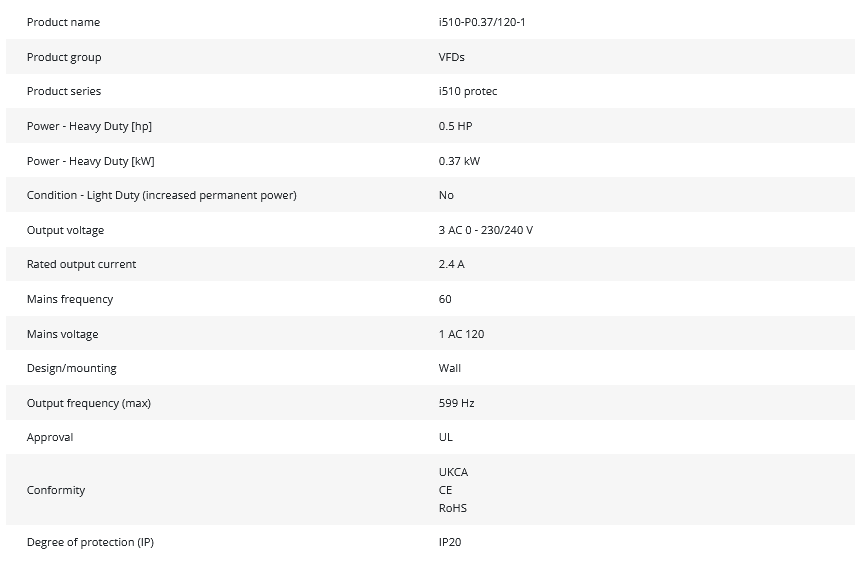Click the VFDs product group value

click(x=452, y=57)
